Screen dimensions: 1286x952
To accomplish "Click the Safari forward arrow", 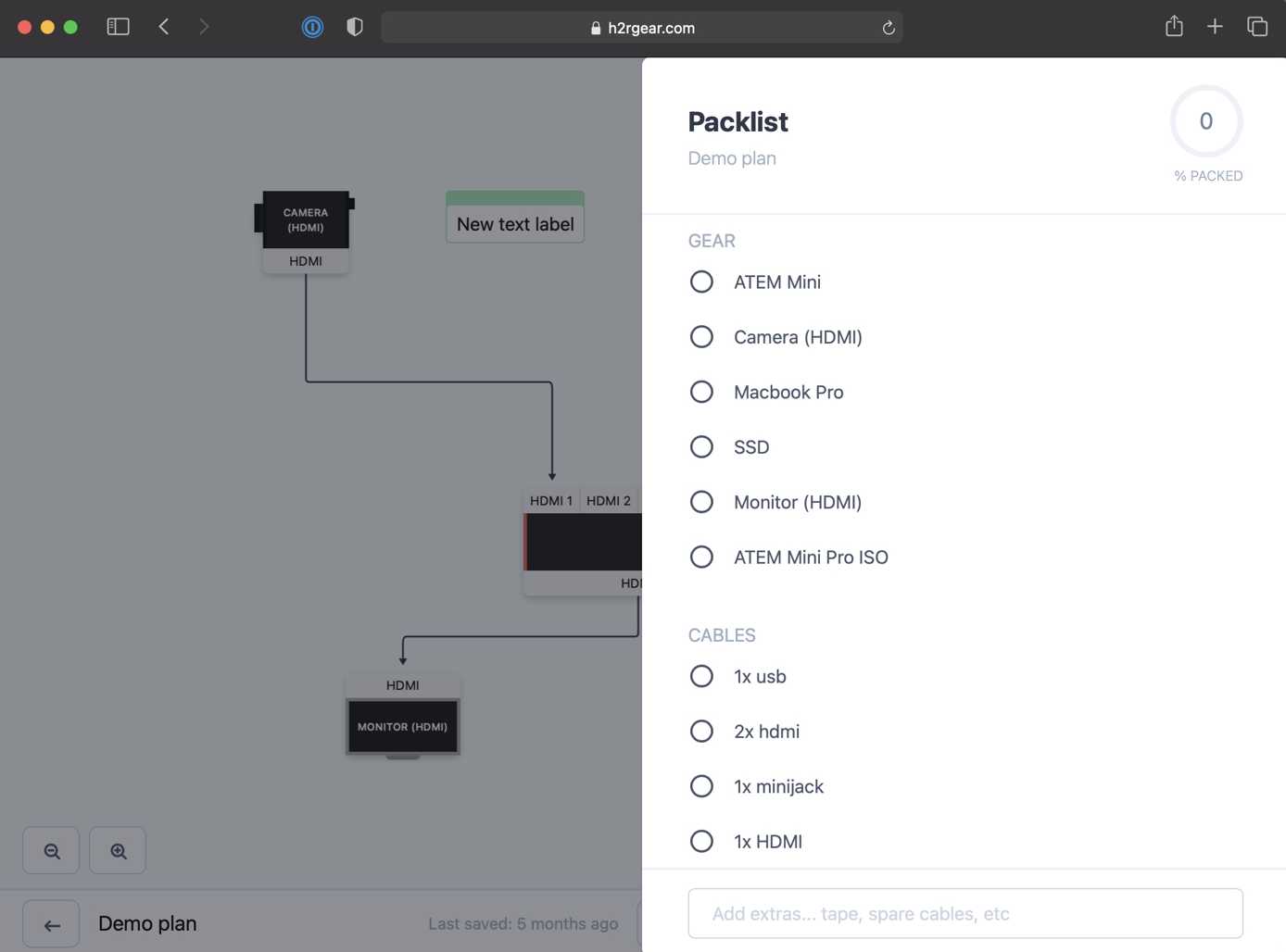I will tap(204, 27).
